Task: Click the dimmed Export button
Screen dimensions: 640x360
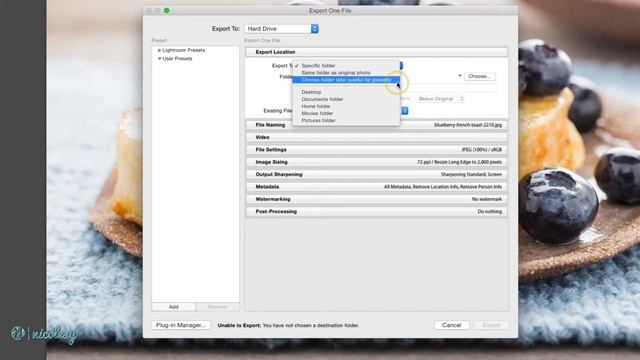Action: coord(491,325)
